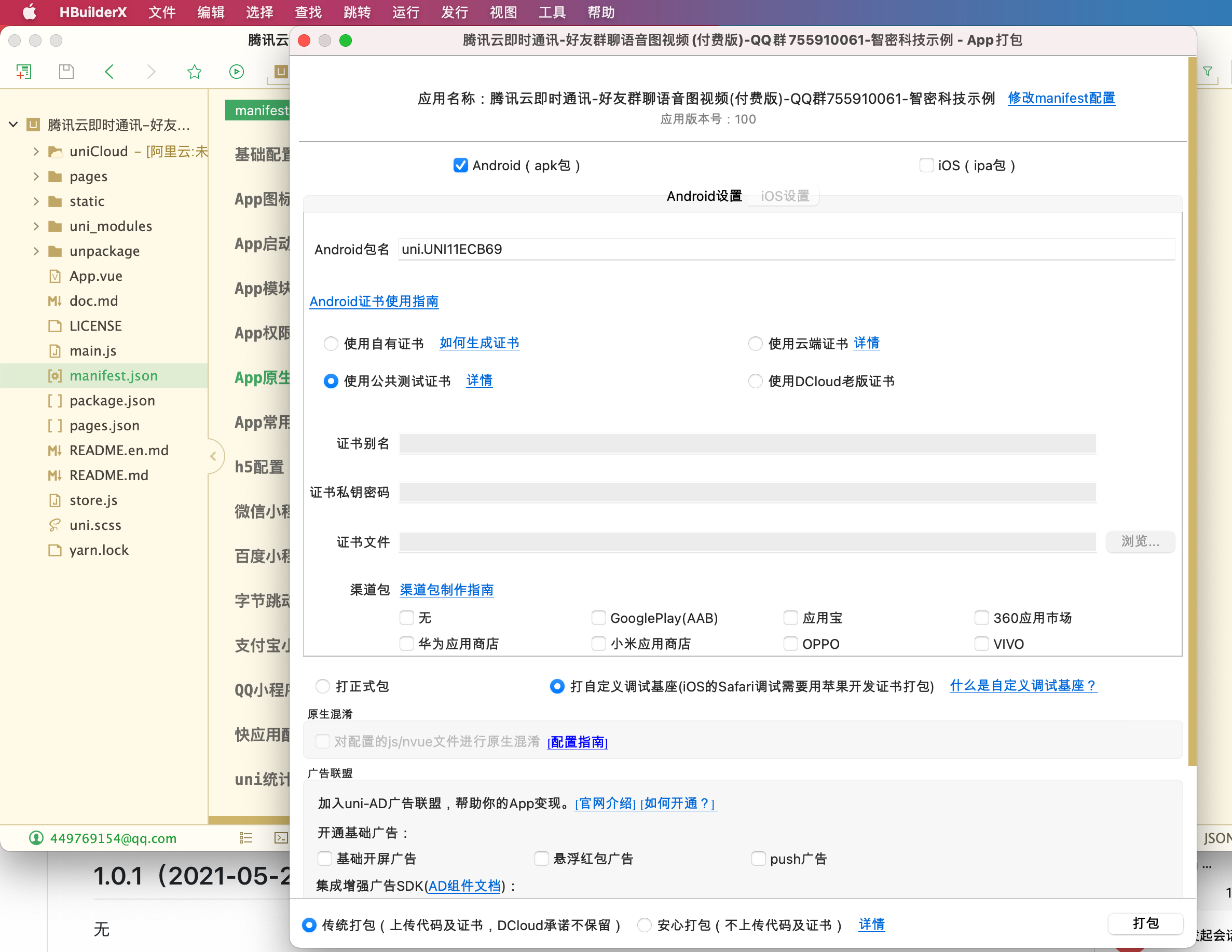Open the 文件 menu

[162, 12]
